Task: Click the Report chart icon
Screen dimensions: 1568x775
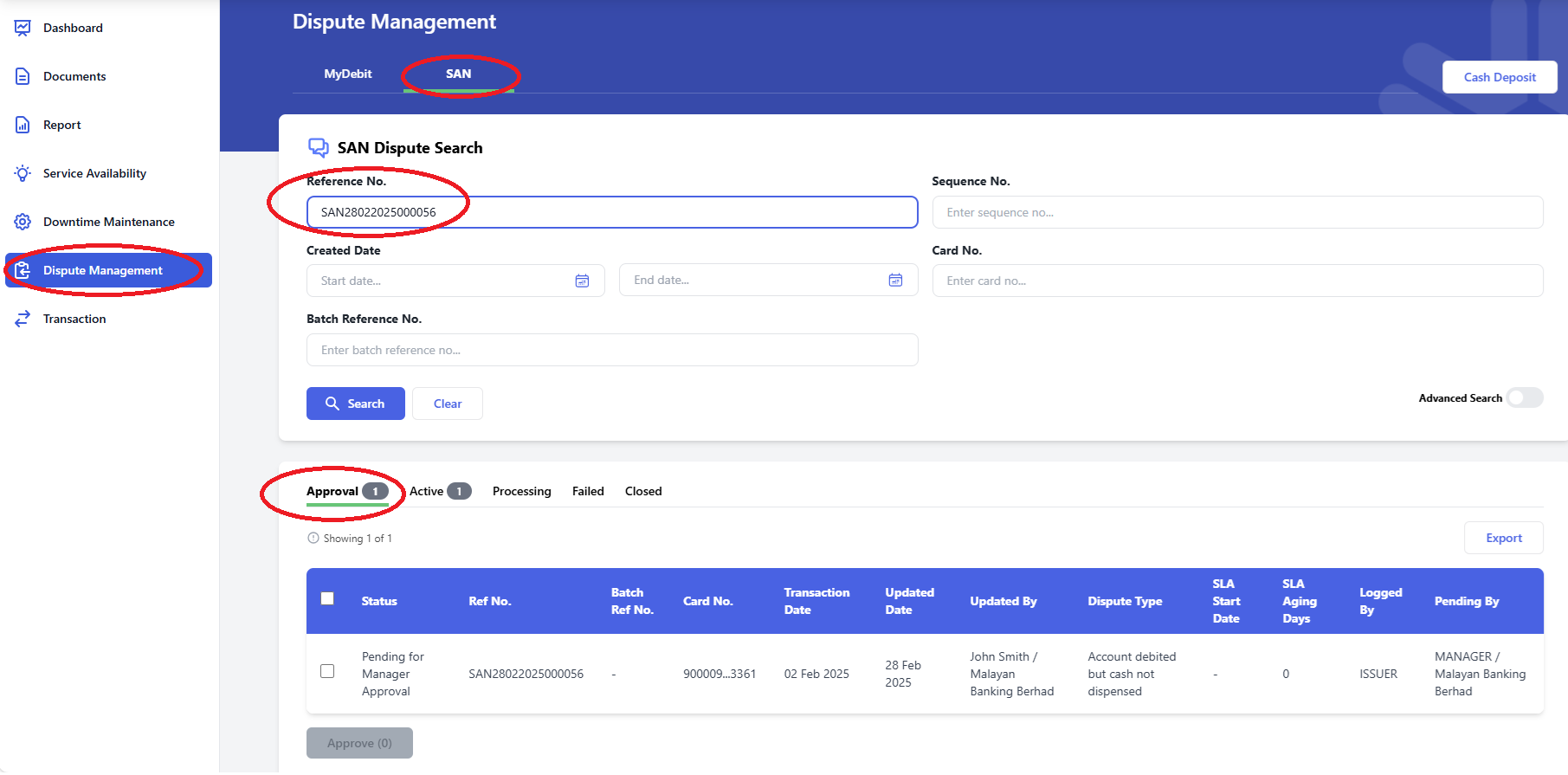Action: click(x=23, y=125)
